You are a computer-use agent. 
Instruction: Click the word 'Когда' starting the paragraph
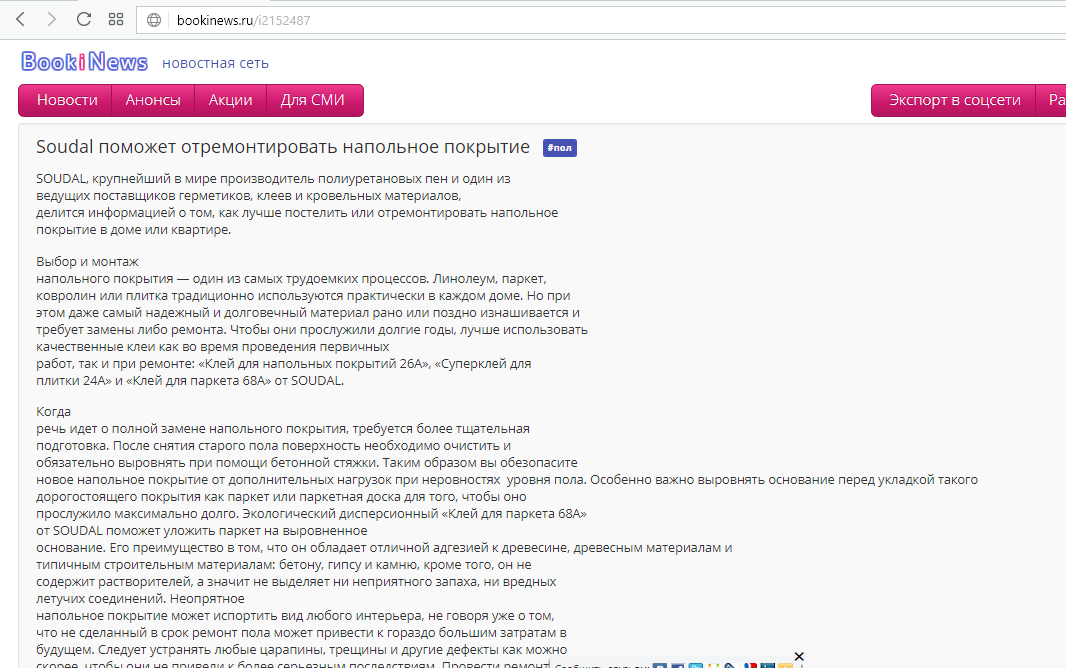click(x=53, y=412)
